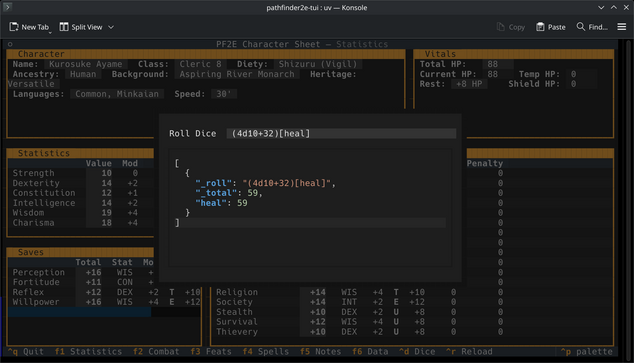The width and height of the screenshot is (634, 363).
Task: Click the Split View icon
Action: [x=63, y=27]
